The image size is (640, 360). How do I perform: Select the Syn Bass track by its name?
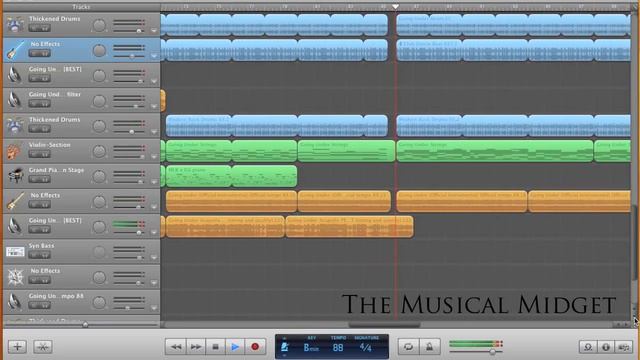(41, 246)
